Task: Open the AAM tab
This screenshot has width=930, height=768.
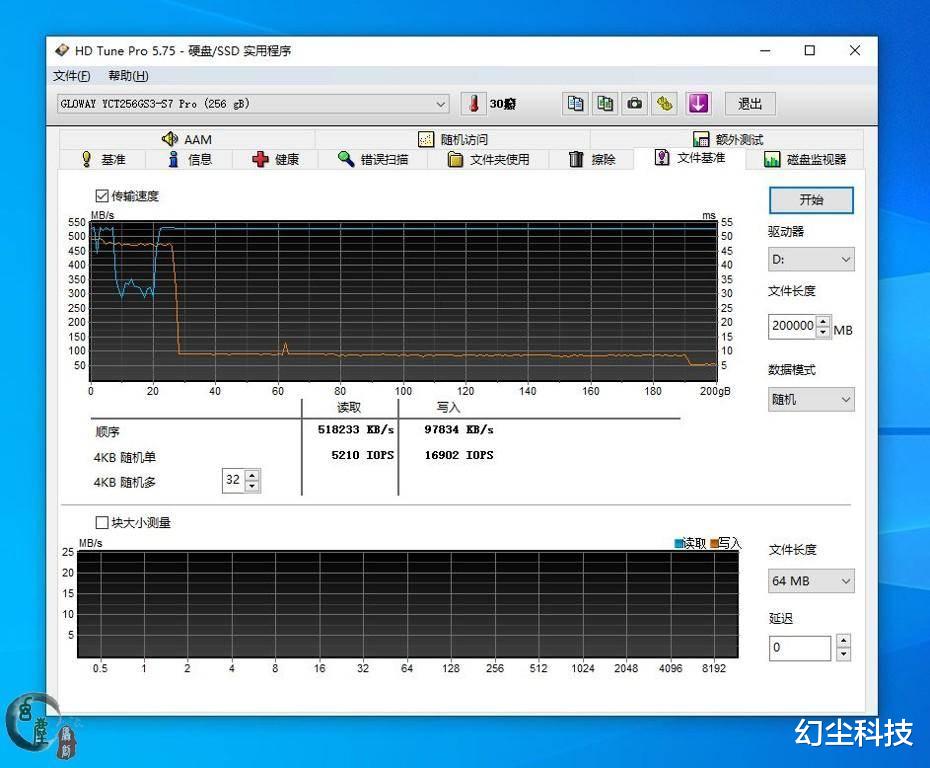Action: tap(187, 139)
